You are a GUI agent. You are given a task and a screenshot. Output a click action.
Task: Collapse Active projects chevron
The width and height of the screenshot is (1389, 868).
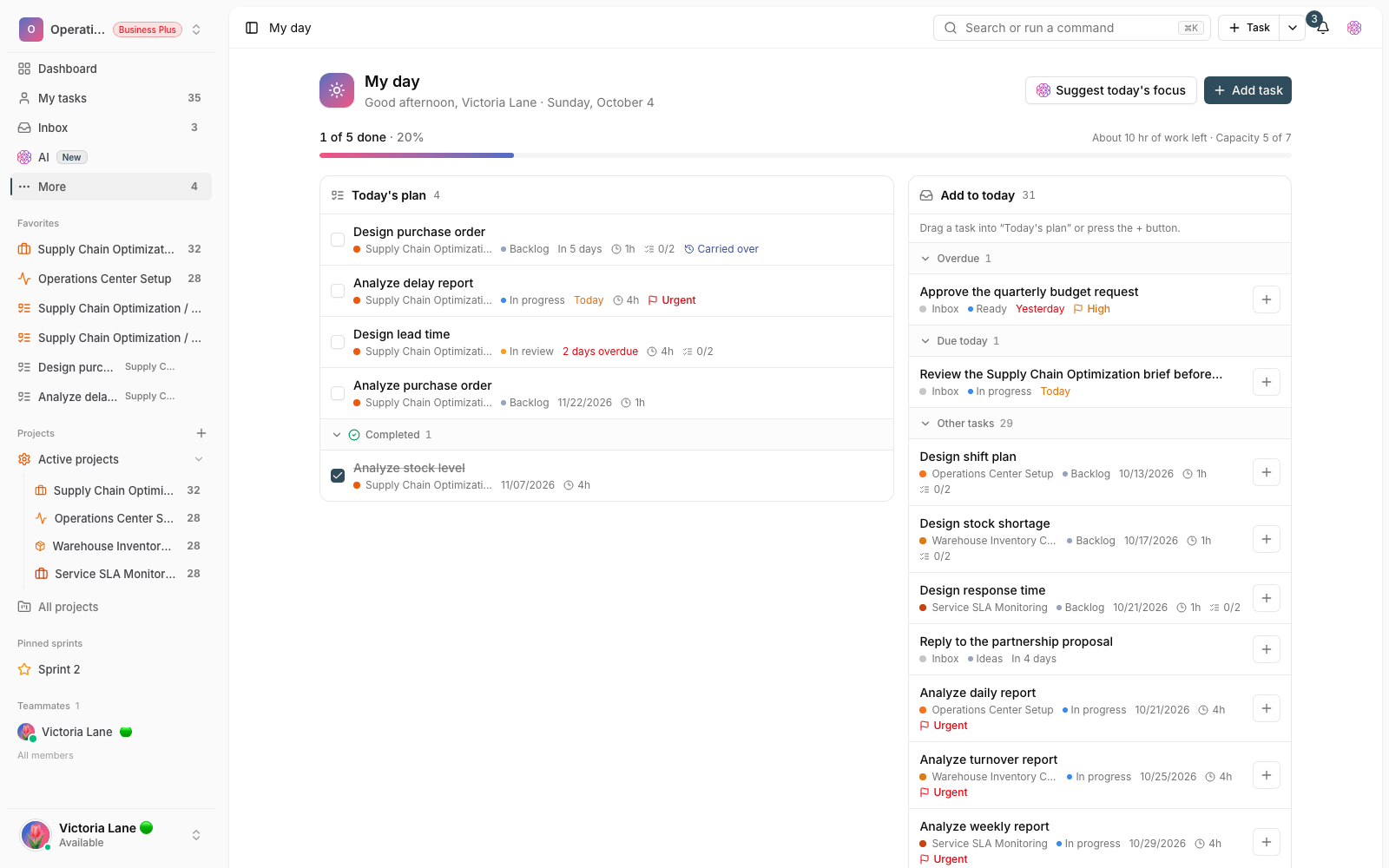click(x=199, y=459)
